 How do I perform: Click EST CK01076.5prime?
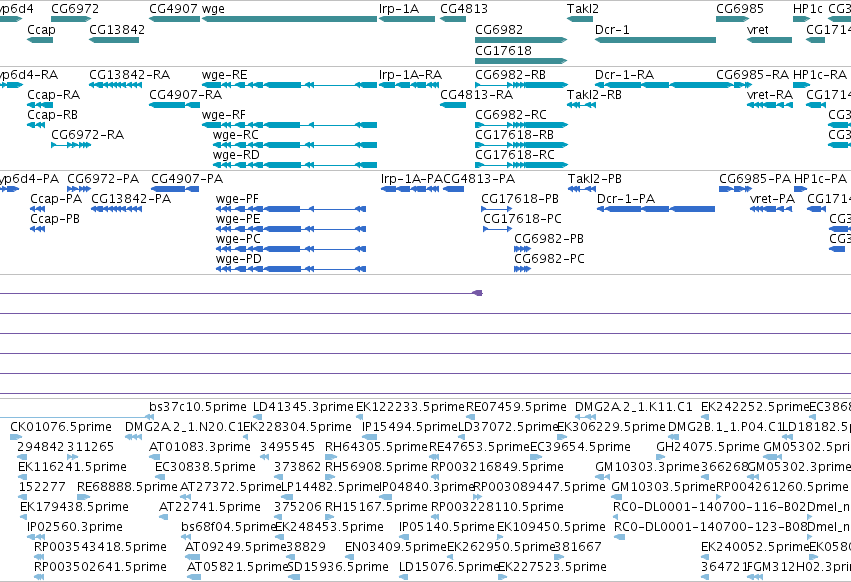pyautogui.click(x=61, y=427)
